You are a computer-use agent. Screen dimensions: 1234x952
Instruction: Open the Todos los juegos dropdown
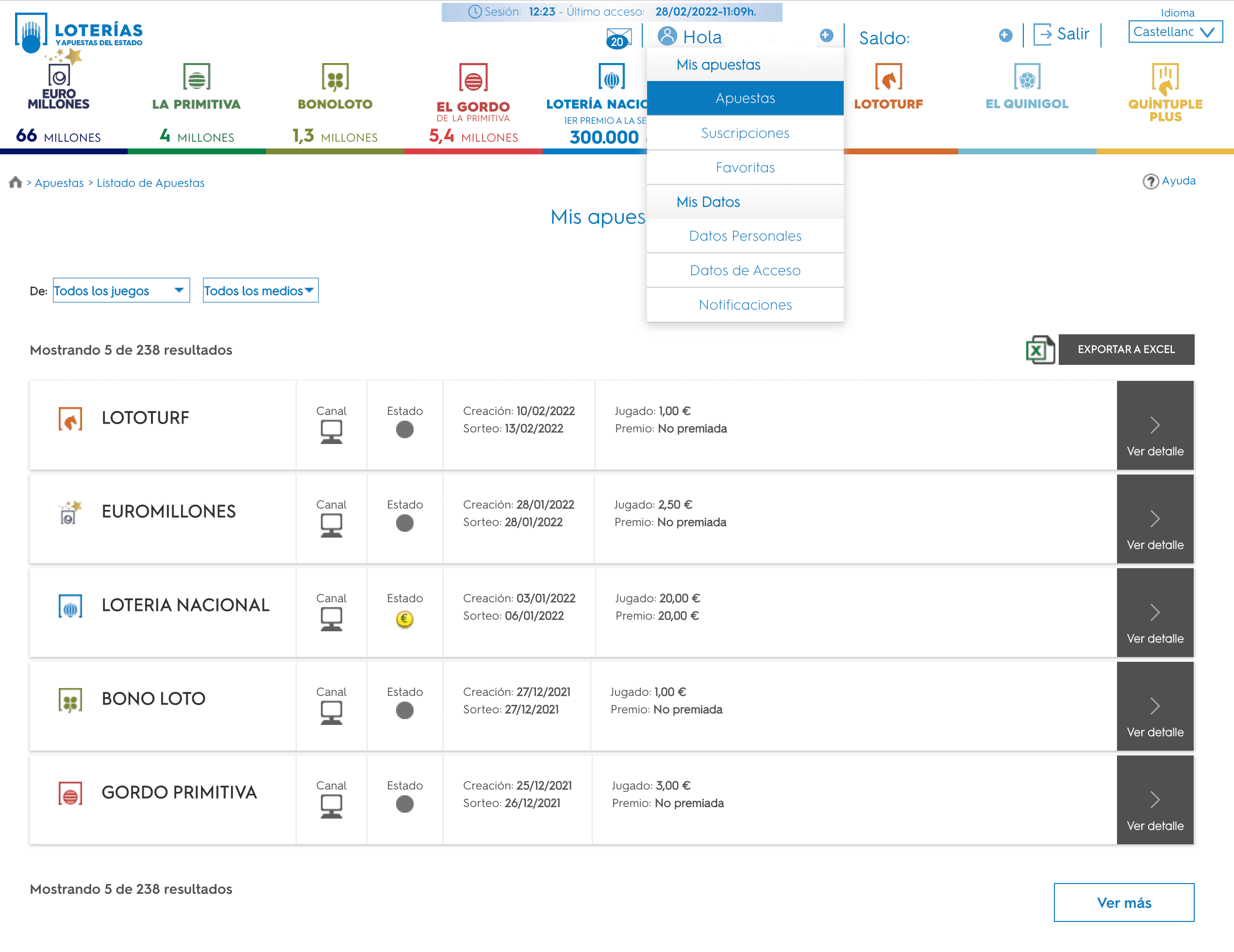click(121, 290)
